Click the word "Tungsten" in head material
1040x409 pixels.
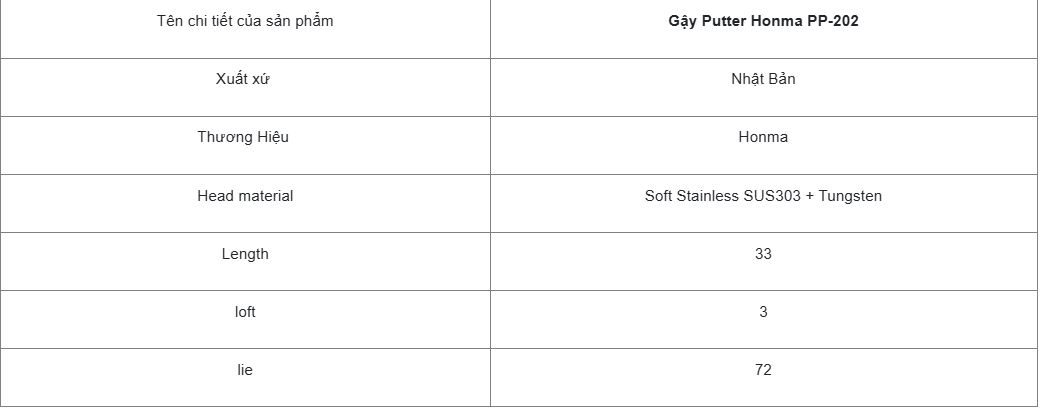pyautogui.click(x=850, y=196)
